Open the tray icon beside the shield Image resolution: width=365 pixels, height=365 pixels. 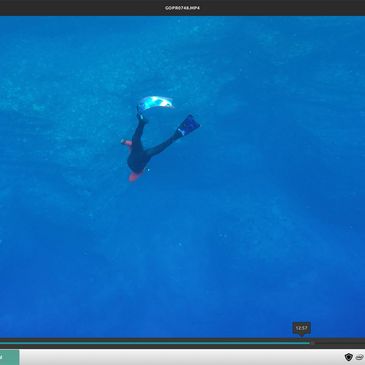click(360, 357)
